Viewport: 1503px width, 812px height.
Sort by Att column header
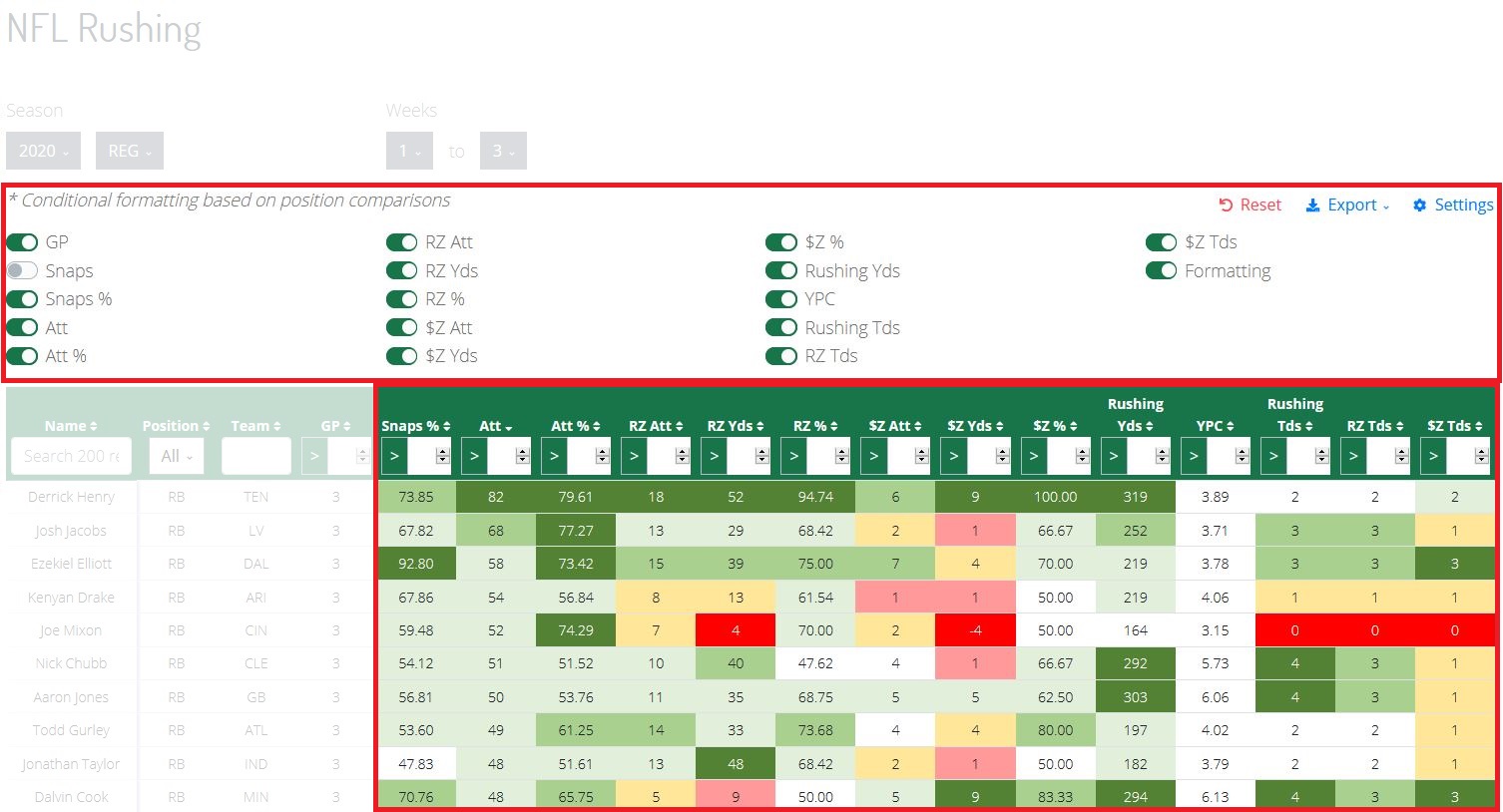496,426
